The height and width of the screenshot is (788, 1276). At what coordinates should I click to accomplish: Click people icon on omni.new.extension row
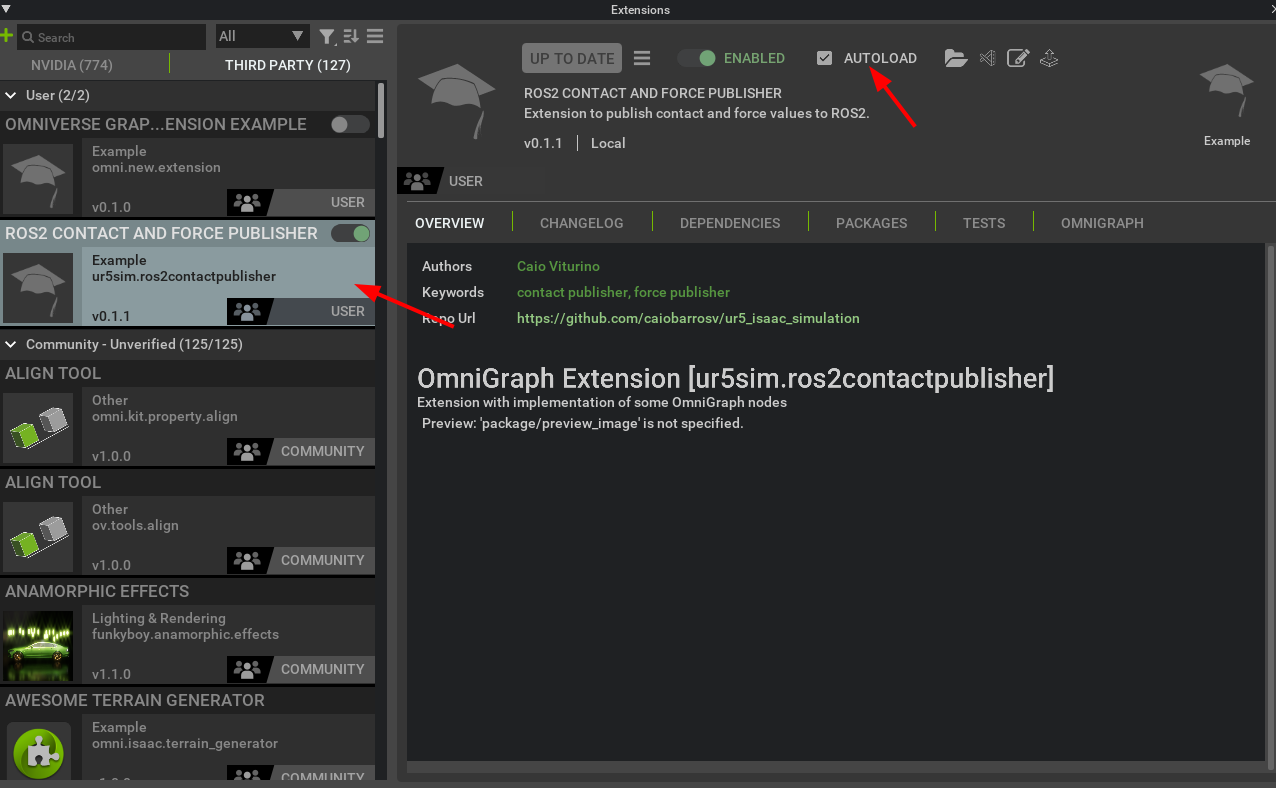click(x=246, y=202)
